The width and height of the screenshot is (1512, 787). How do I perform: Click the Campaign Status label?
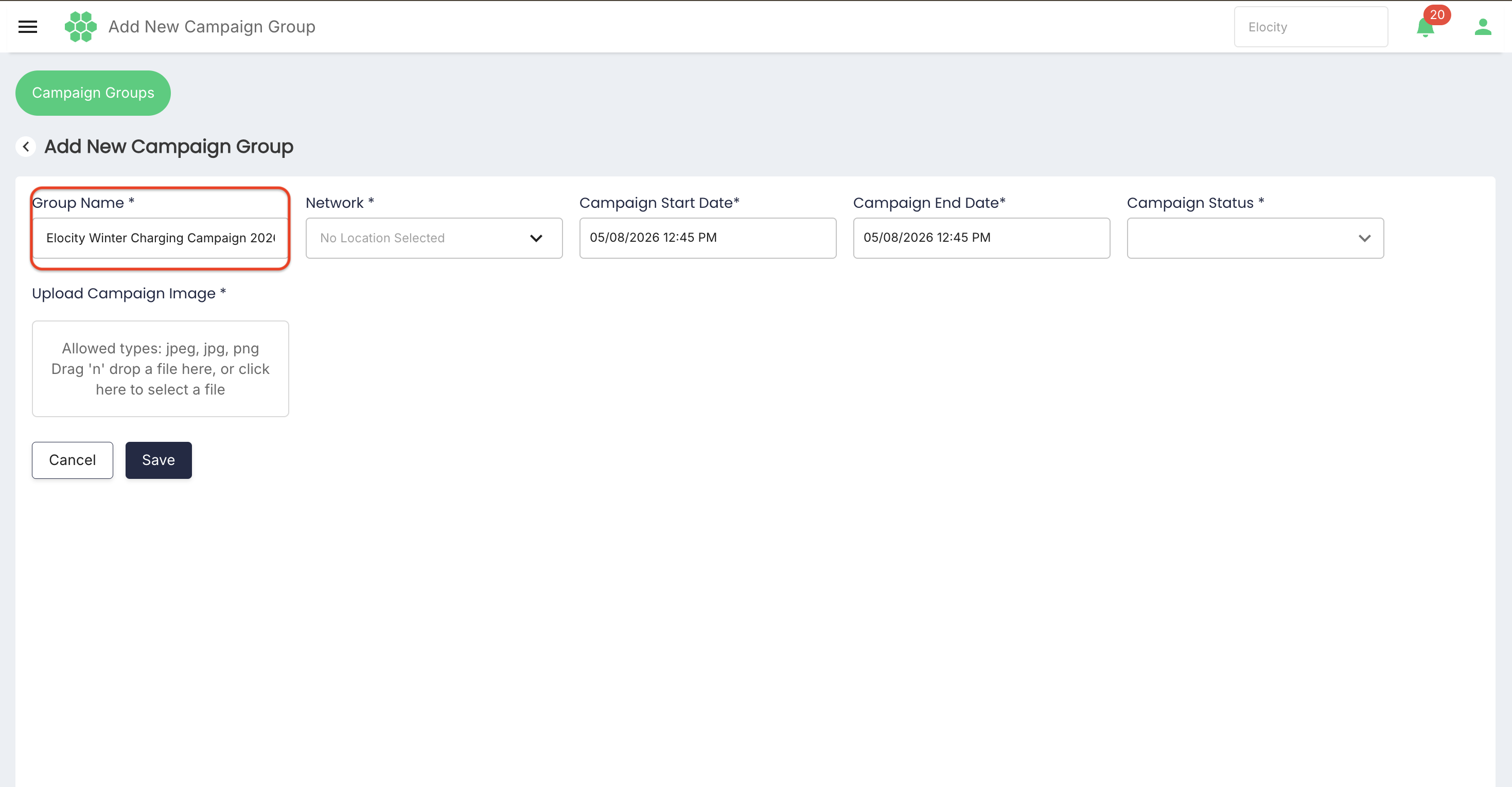pos(1195,203)
